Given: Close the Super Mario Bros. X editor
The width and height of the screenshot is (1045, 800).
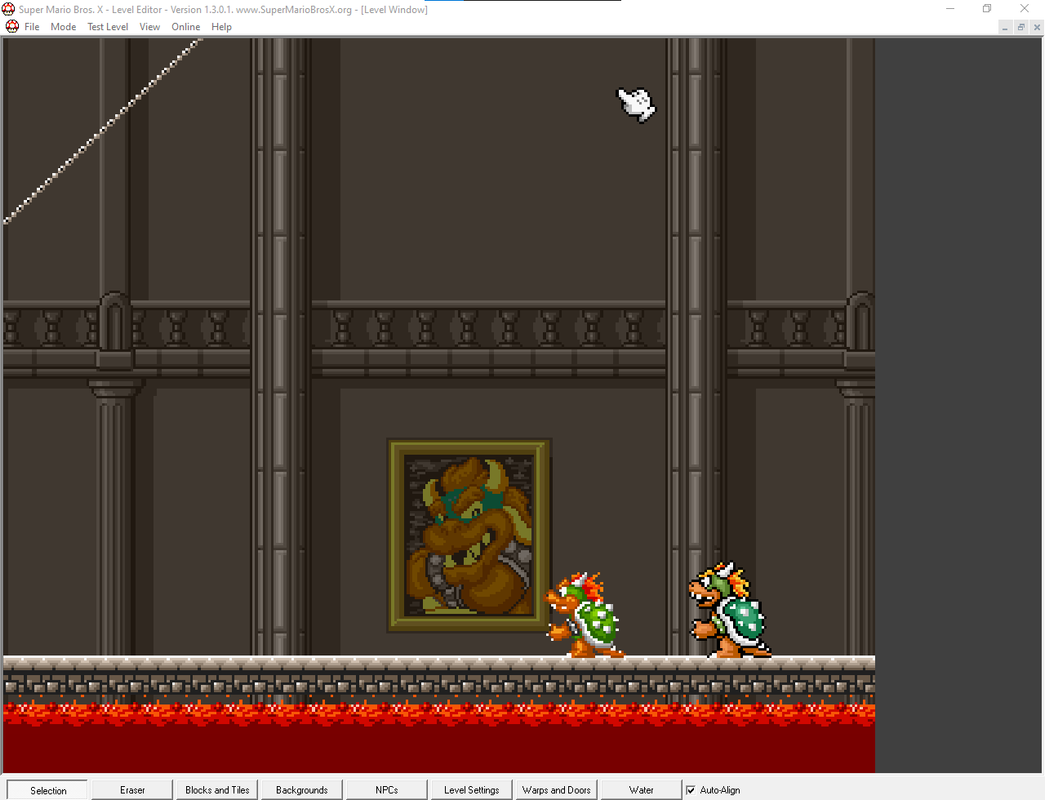Looking at the screenshot, I should [1024, 9].
